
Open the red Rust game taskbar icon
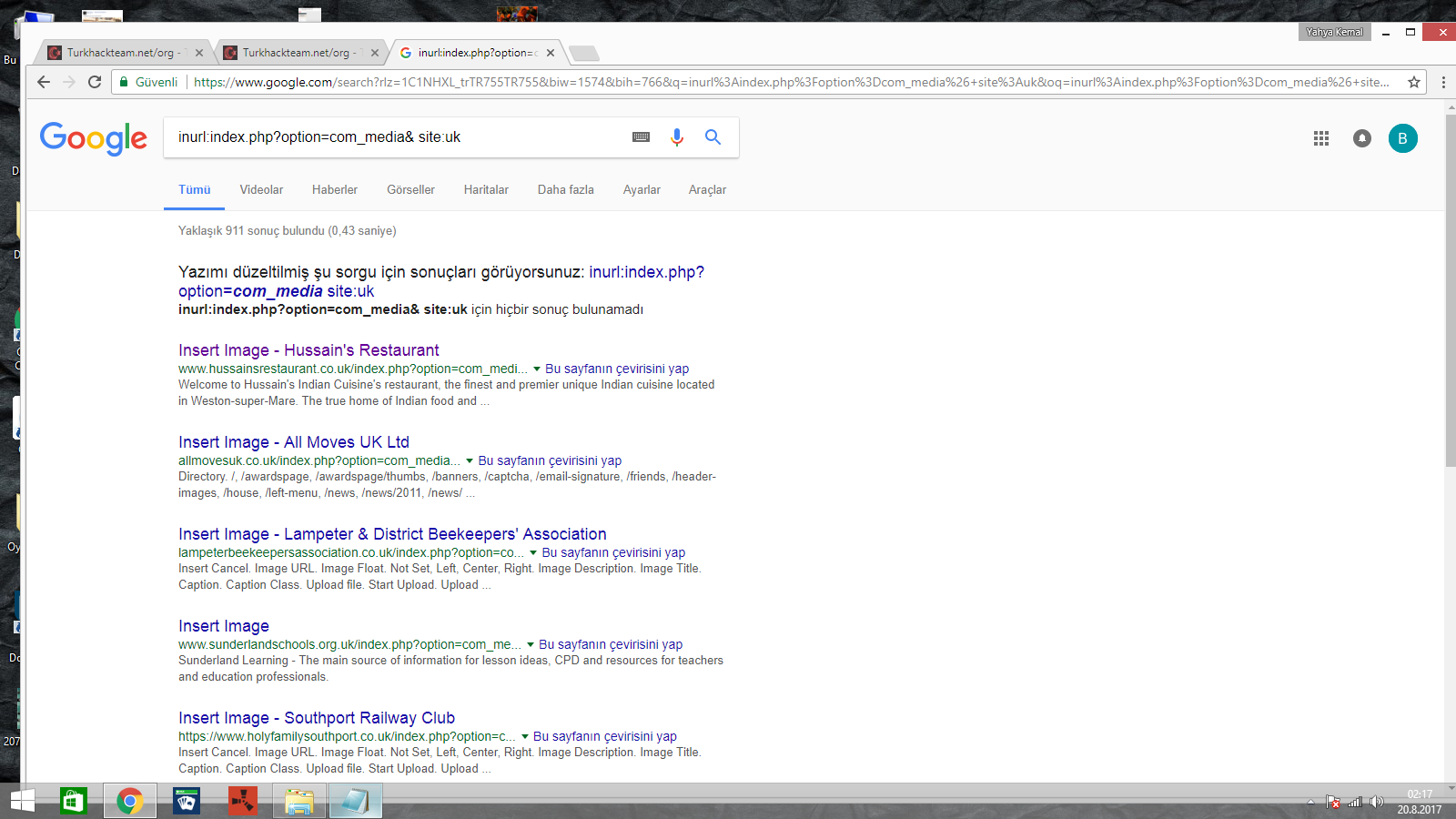click(x=243, y=801)
